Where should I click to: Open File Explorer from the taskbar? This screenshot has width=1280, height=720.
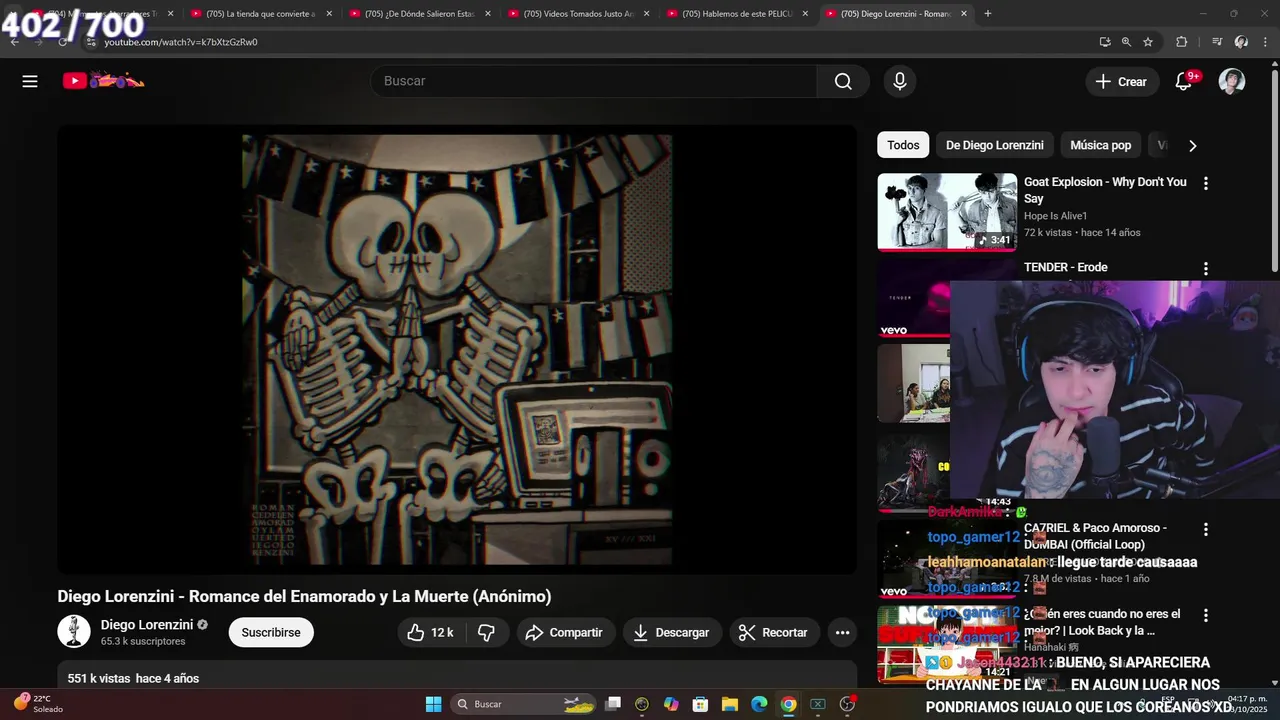coord(730,704)
